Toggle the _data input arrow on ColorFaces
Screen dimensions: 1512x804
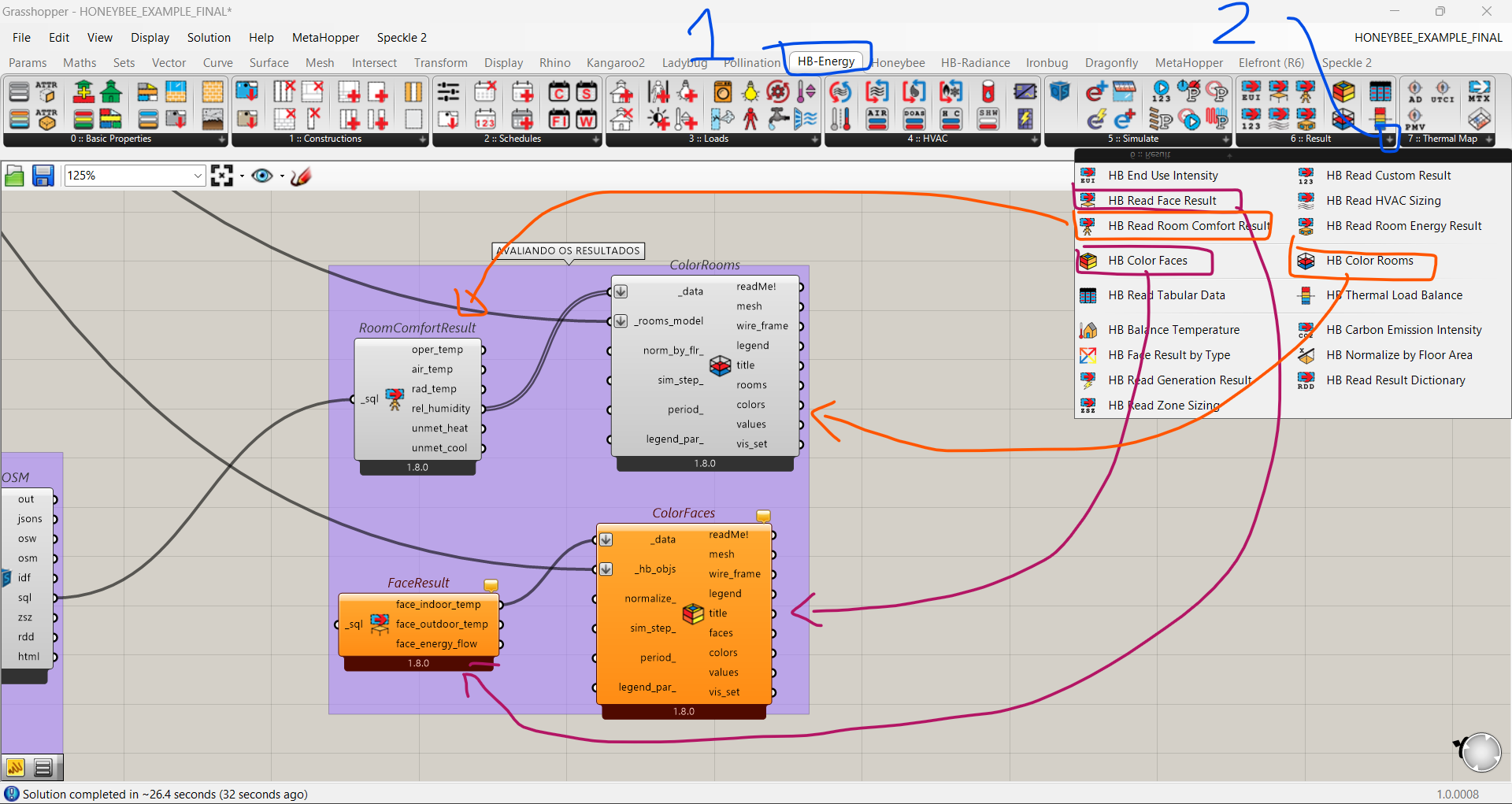coord(606,539)
